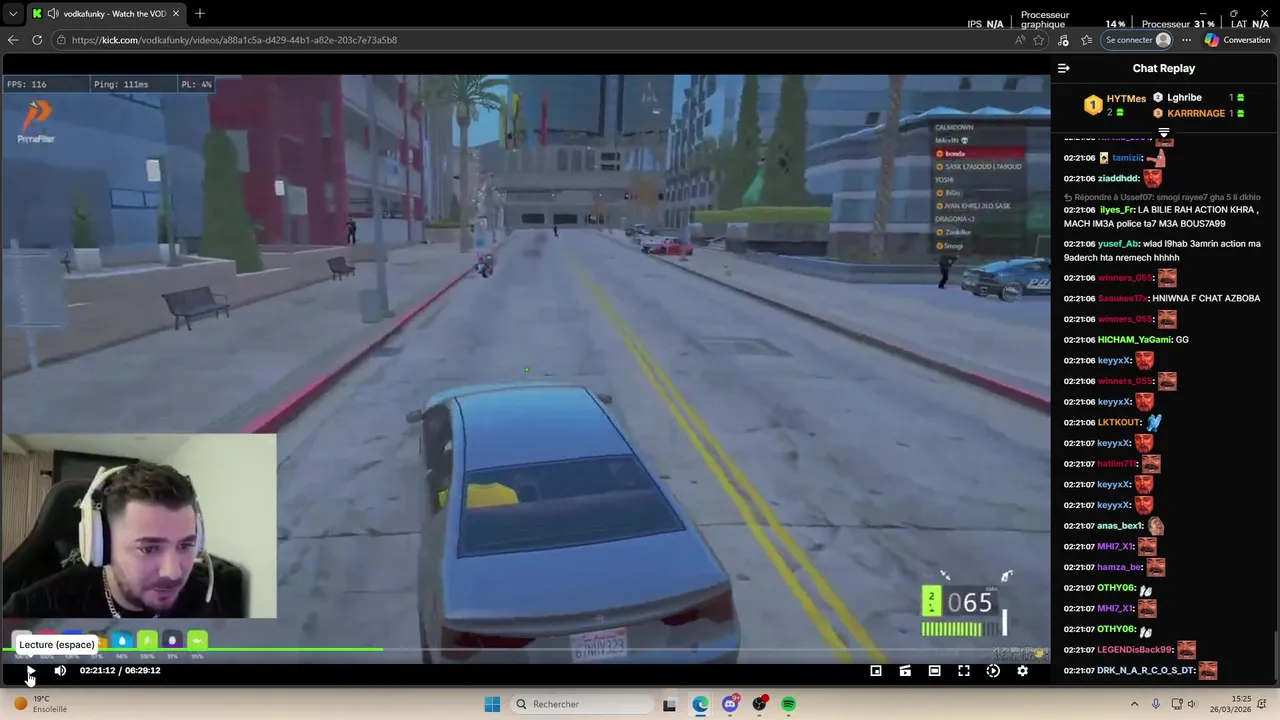Viewport: 1280px width, 720px height.
Task: Mute the video with the speaker icon
Action: (x=60, y=671)
